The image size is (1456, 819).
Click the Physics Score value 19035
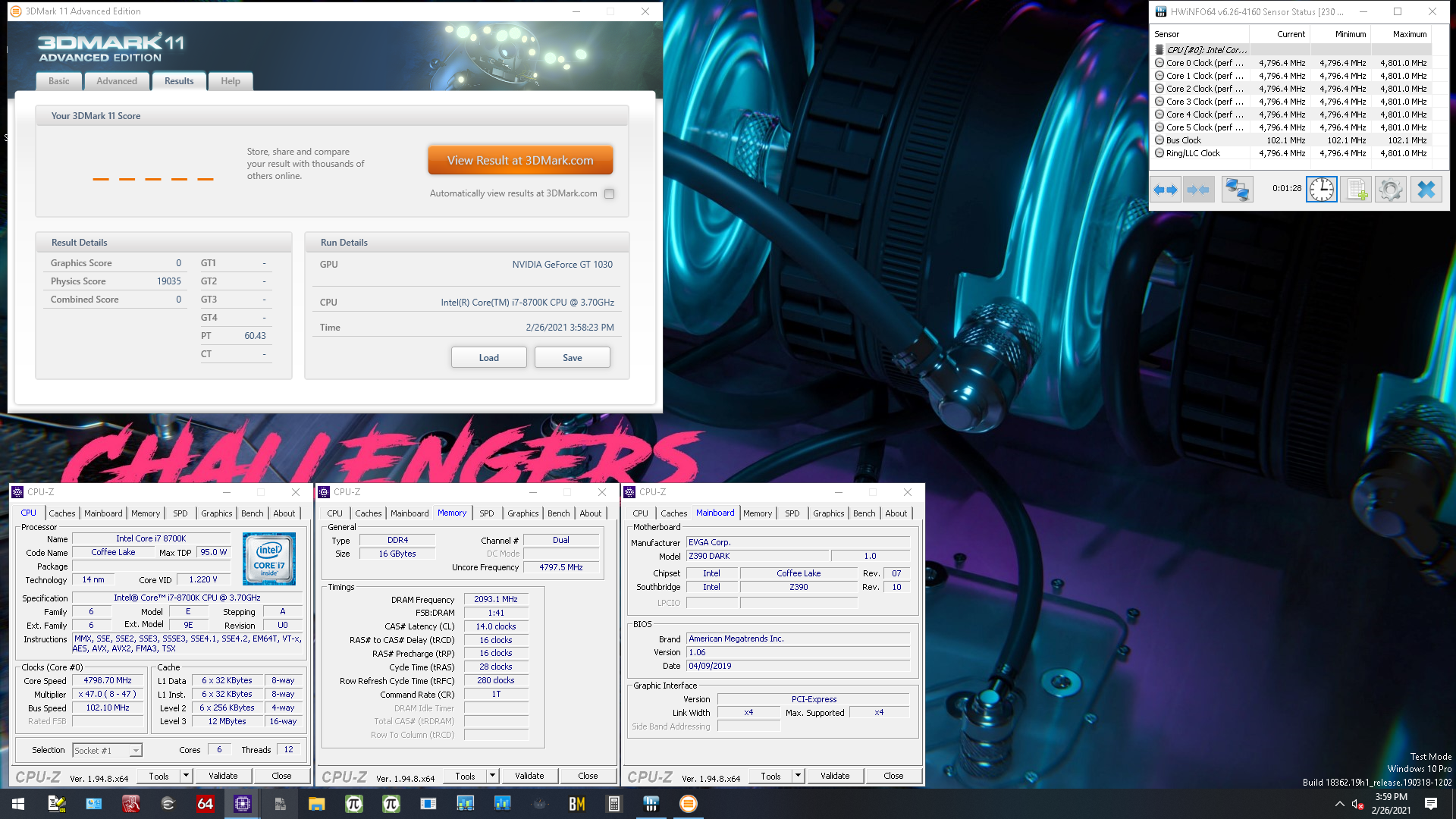tap(169, 281)
